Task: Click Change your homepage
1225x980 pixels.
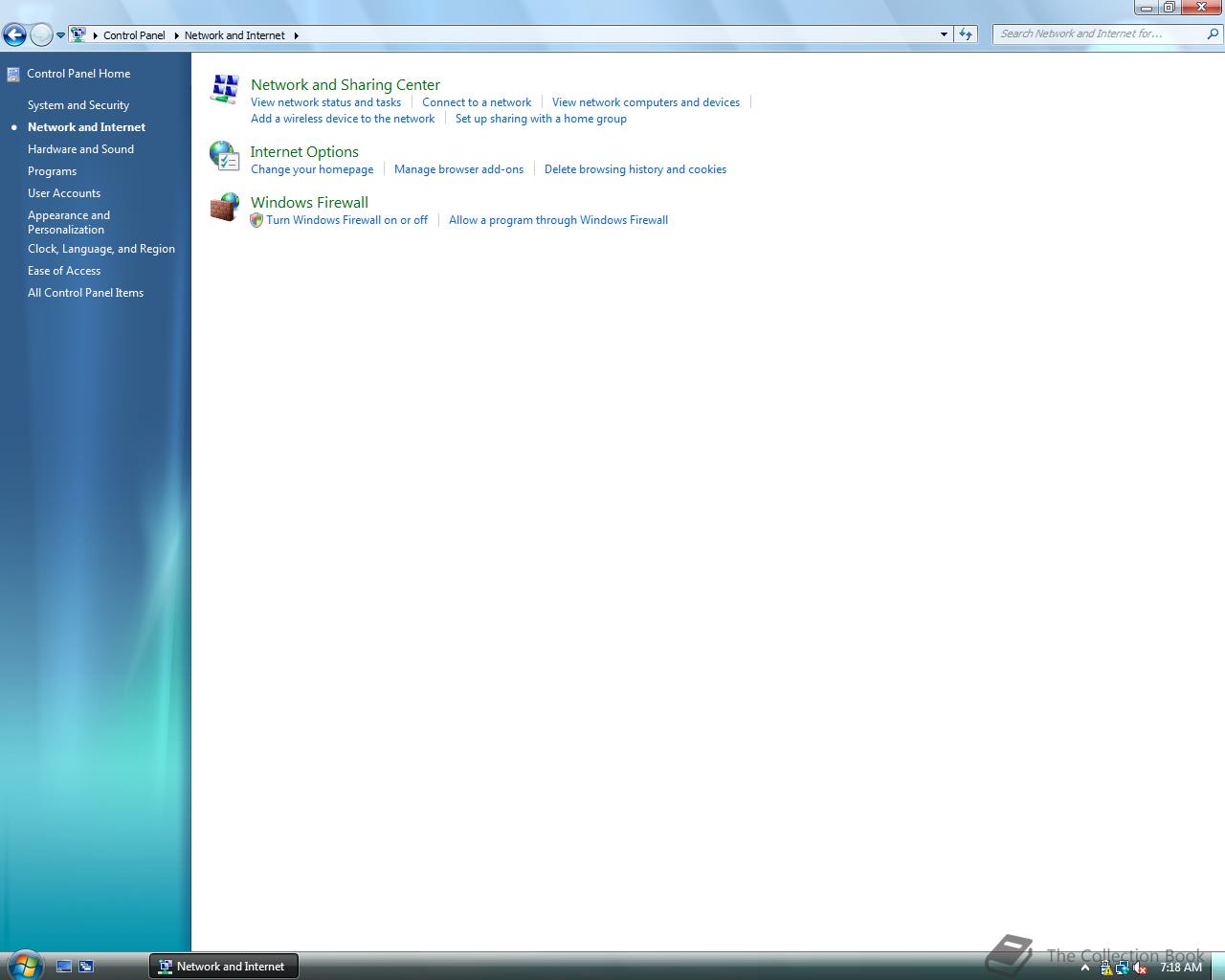Action: pyautogui.click(x=312, y=169)
